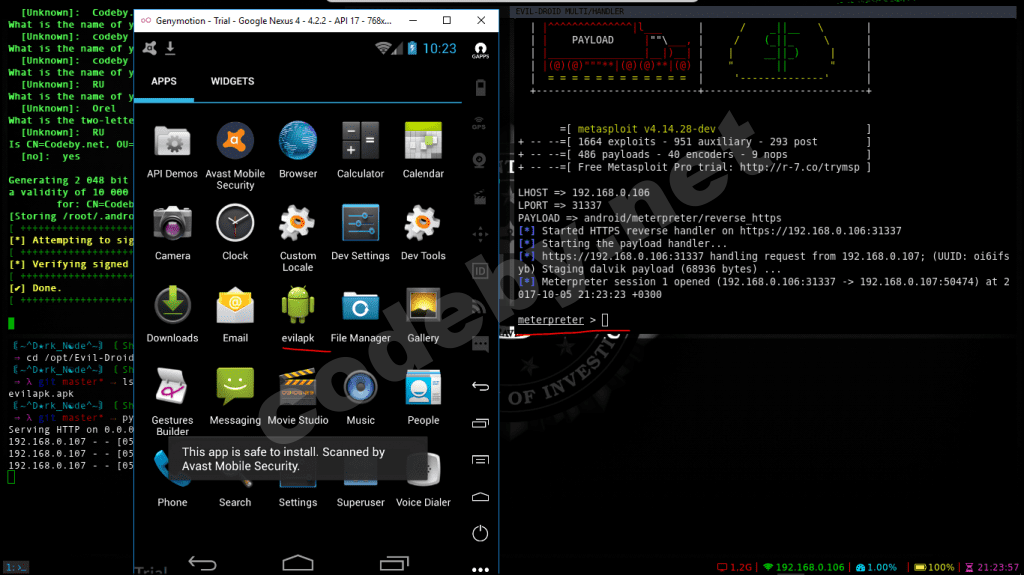Tap Android navigation home button

298,563
